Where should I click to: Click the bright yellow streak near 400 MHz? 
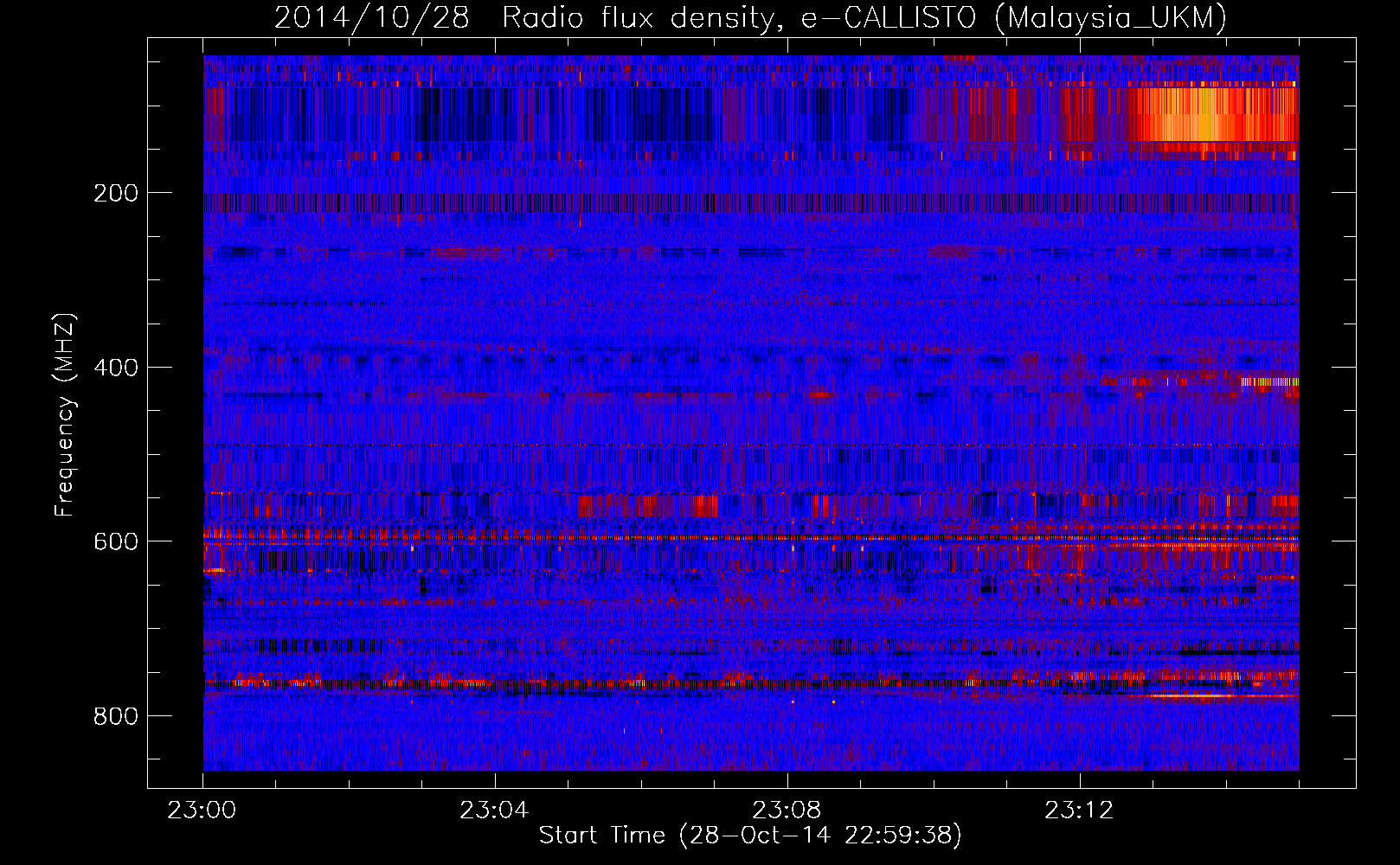click(1269, 381)
